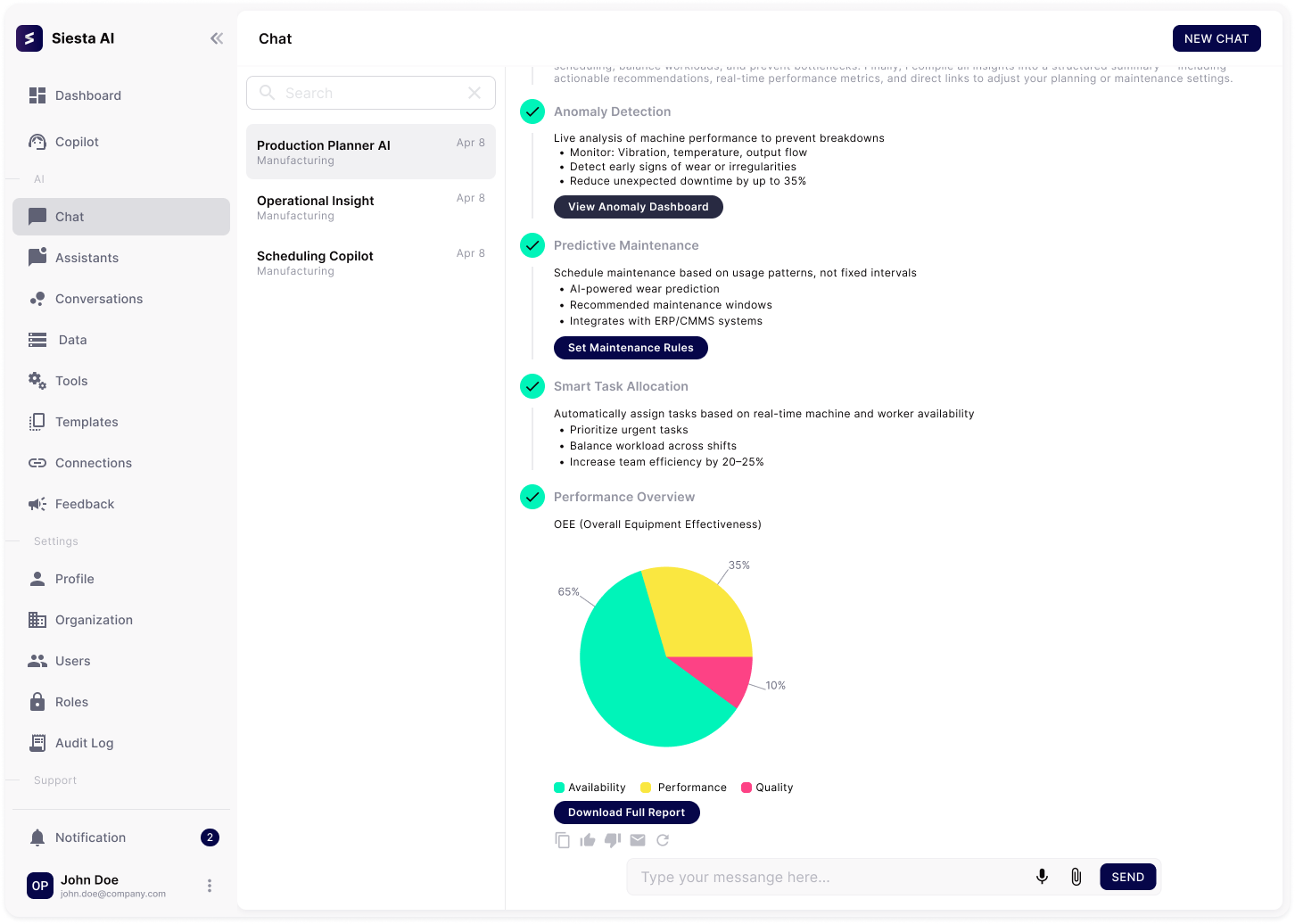Viewport: 1295px width, 924px height.
Task: Toggle the Smart Task Allocation checkmark
Action: (532, 386)
